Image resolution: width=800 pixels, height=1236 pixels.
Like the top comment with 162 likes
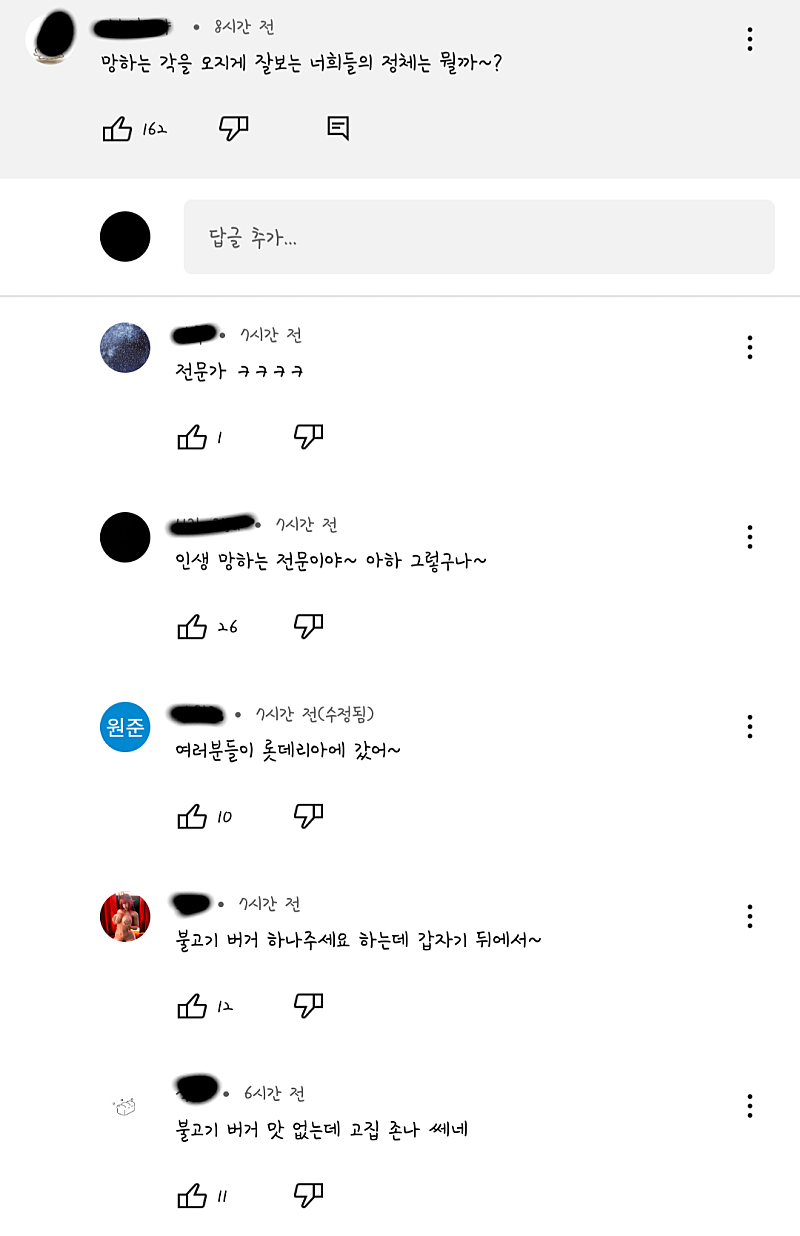pos(118,128)
